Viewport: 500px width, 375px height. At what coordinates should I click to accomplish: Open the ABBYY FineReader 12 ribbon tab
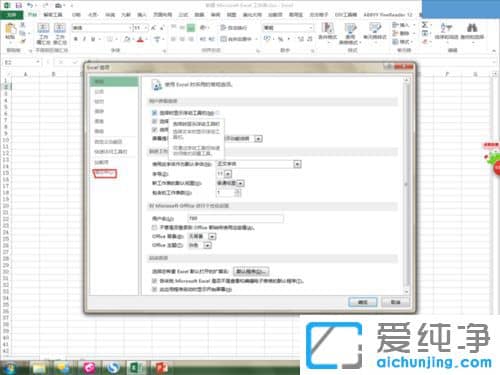(388, 15)
